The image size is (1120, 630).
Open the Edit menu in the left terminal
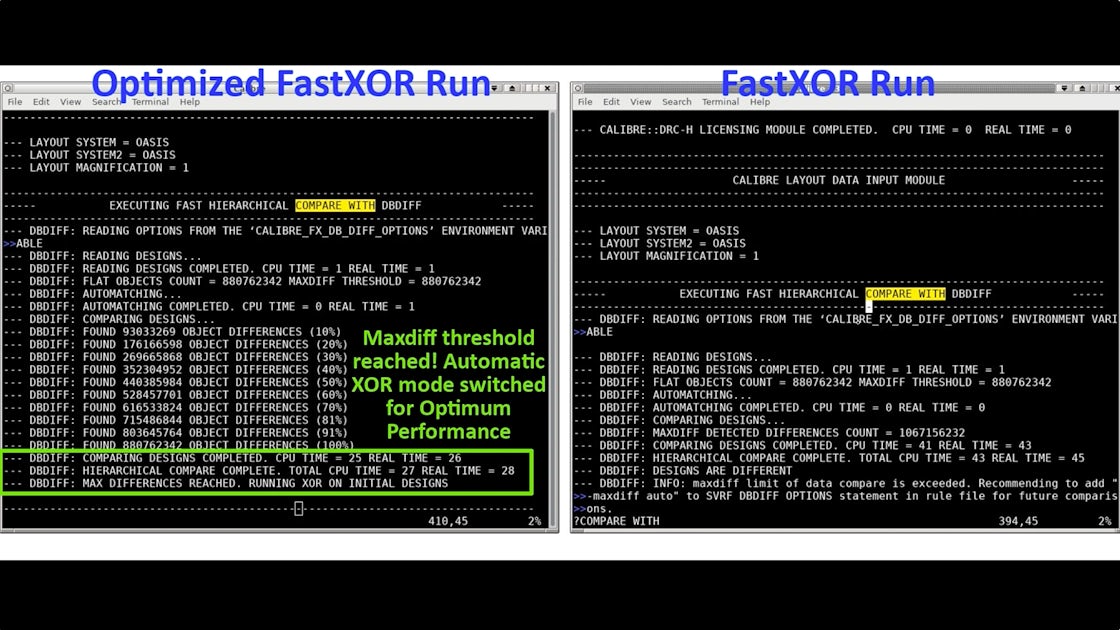tap(41, 101)
